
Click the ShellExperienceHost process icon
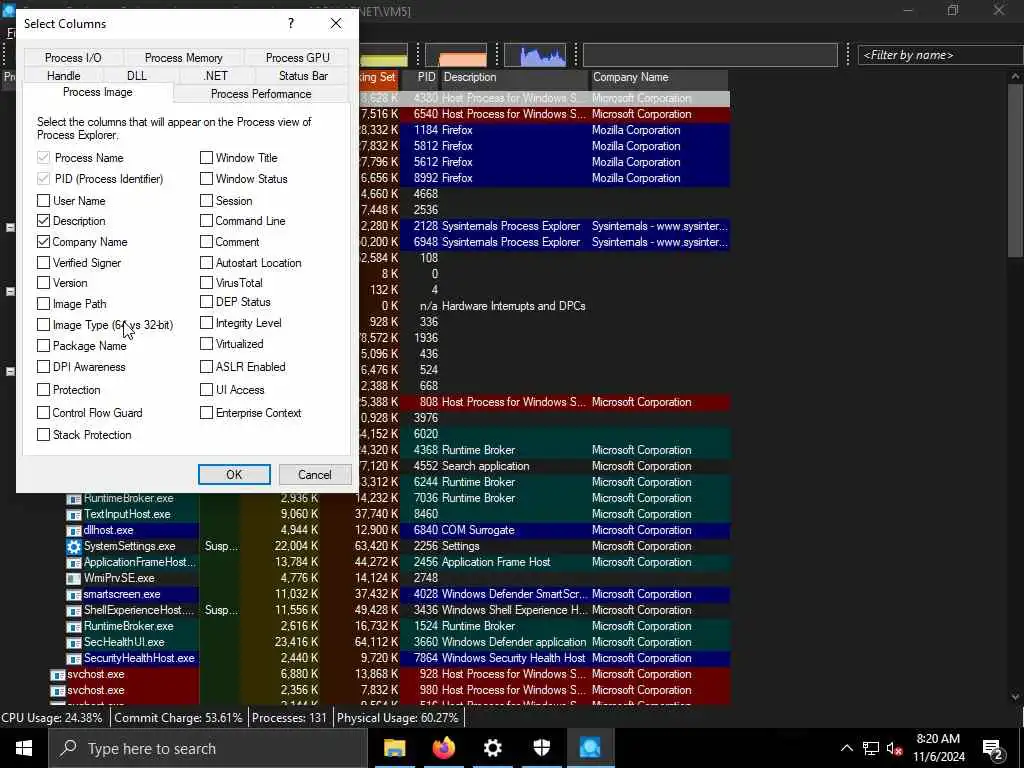pos(74,611)
